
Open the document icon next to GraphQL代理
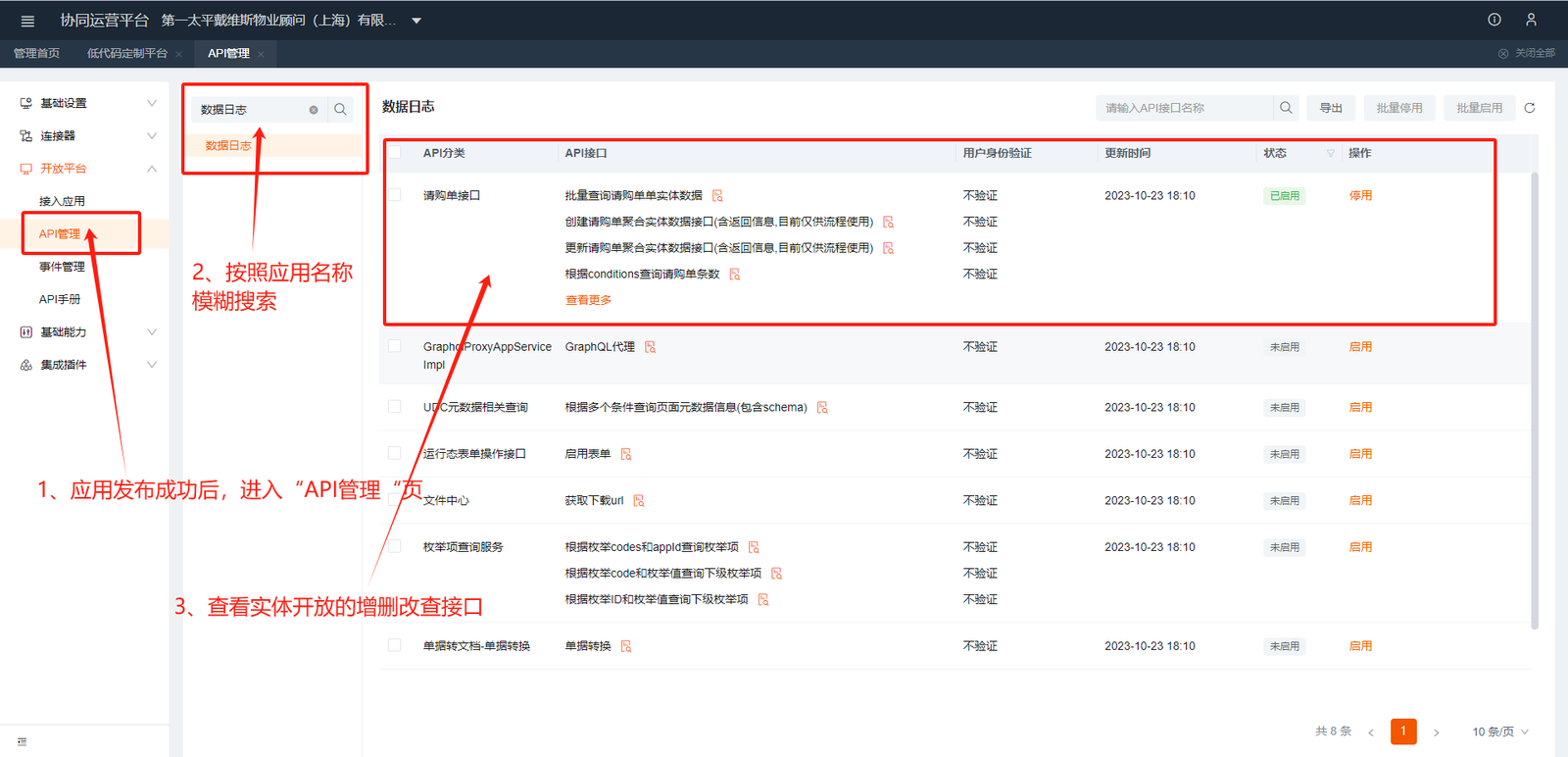(x=650, y=347)
